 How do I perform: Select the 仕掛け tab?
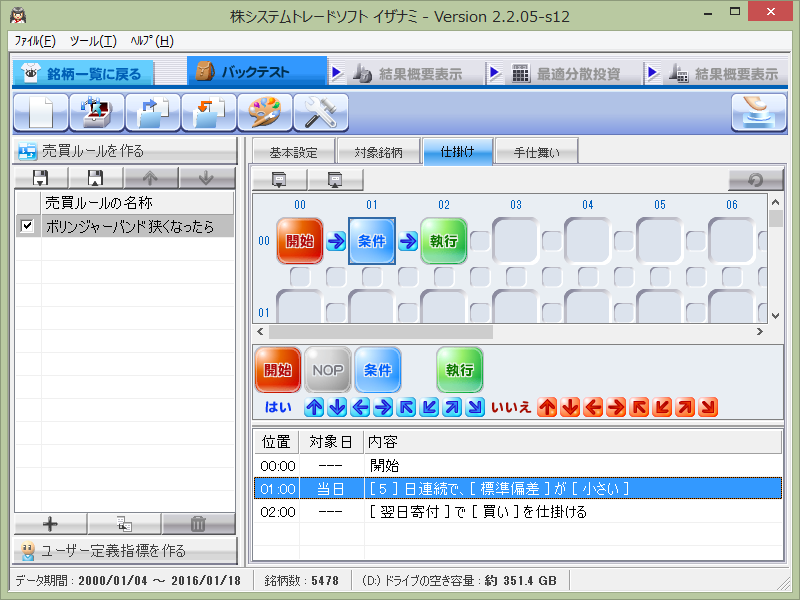(458, 151)
